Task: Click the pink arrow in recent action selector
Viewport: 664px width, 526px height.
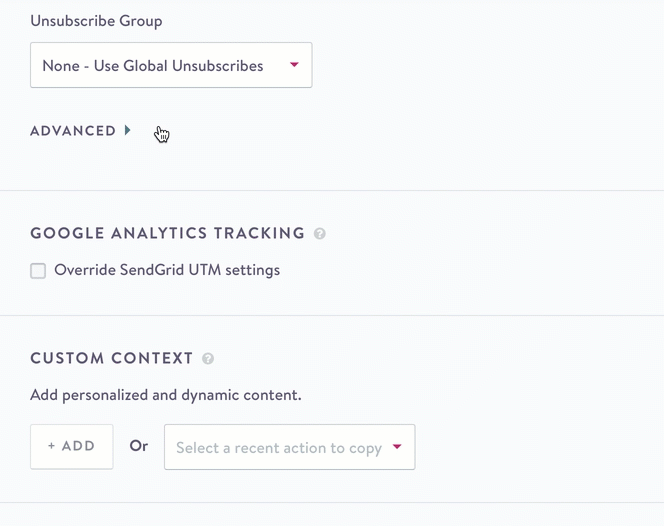Action: point(397,446)
